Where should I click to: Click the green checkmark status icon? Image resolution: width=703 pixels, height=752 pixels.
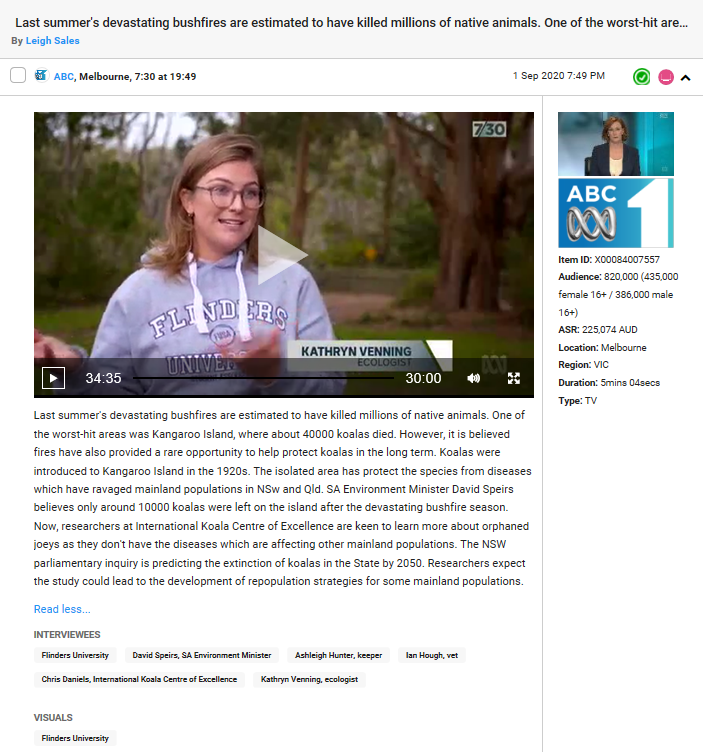(641, 77)
